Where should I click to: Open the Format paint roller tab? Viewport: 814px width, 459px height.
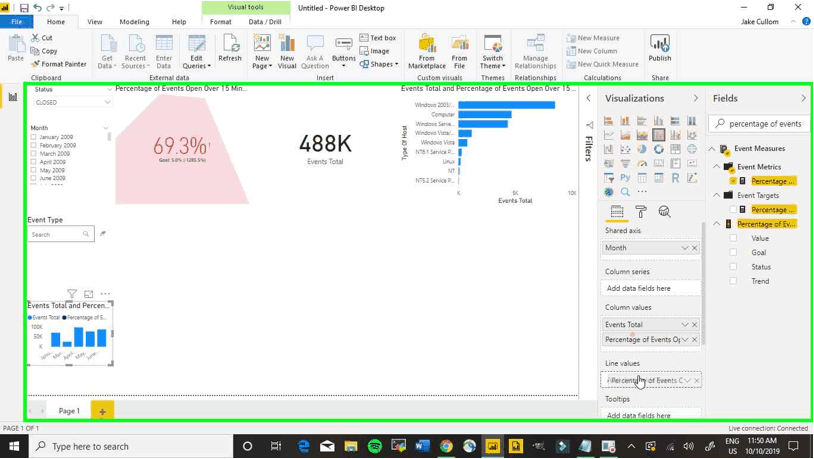[641, 211]
